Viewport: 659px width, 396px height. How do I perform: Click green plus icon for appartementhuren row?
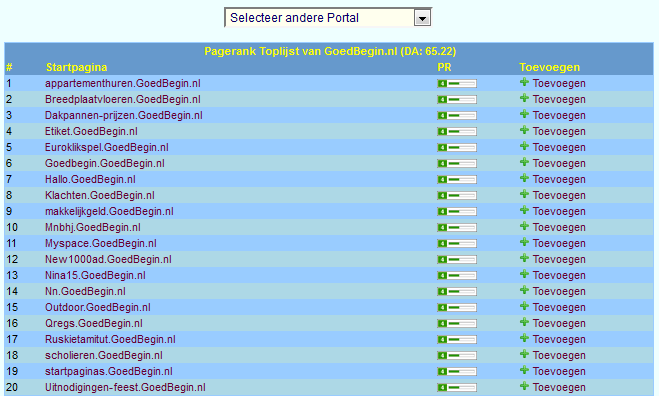tap(524, 82)
